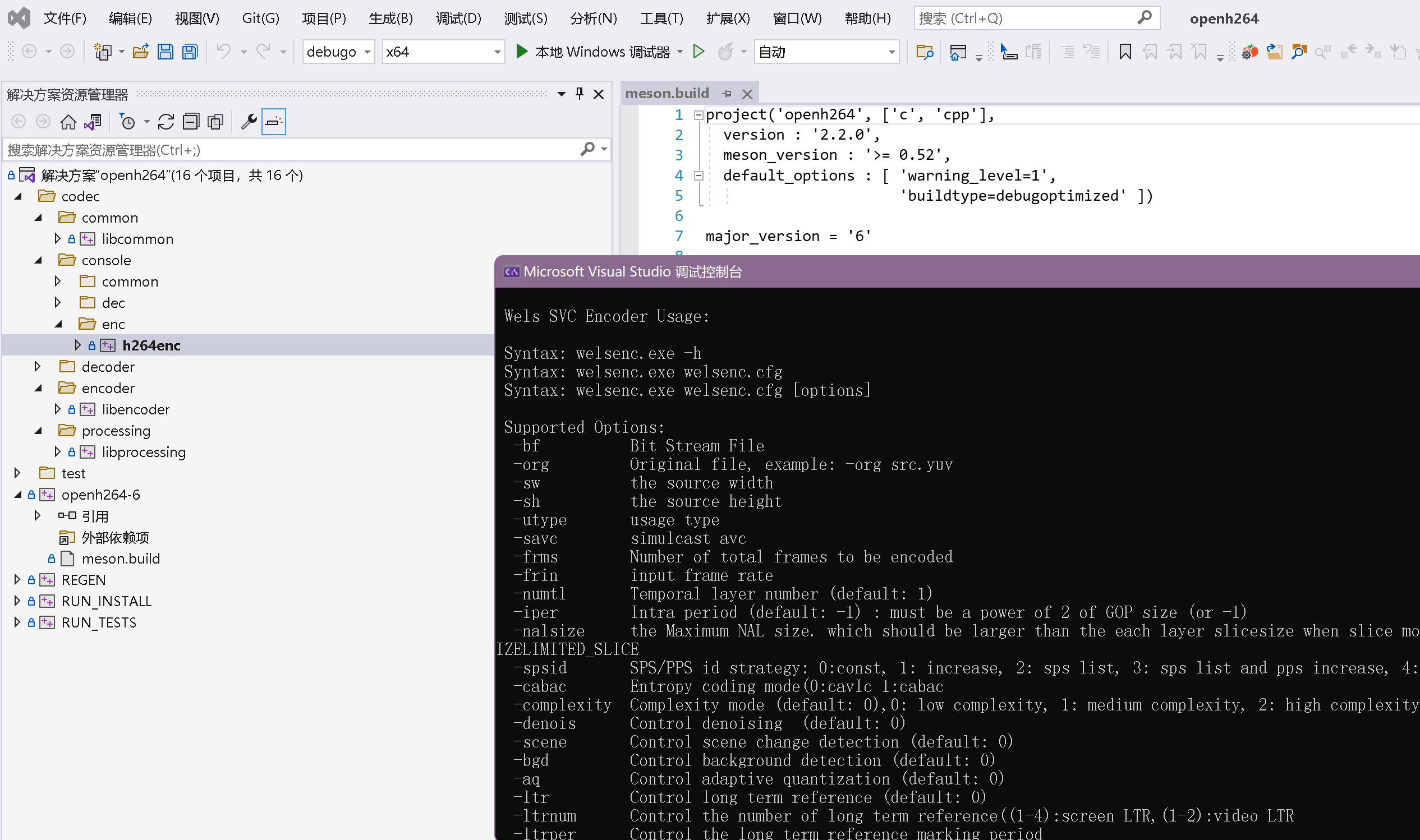
Task: Apply changes with Hot Reload flame icon
Action: pyautogui.click(x=727, y=51)
